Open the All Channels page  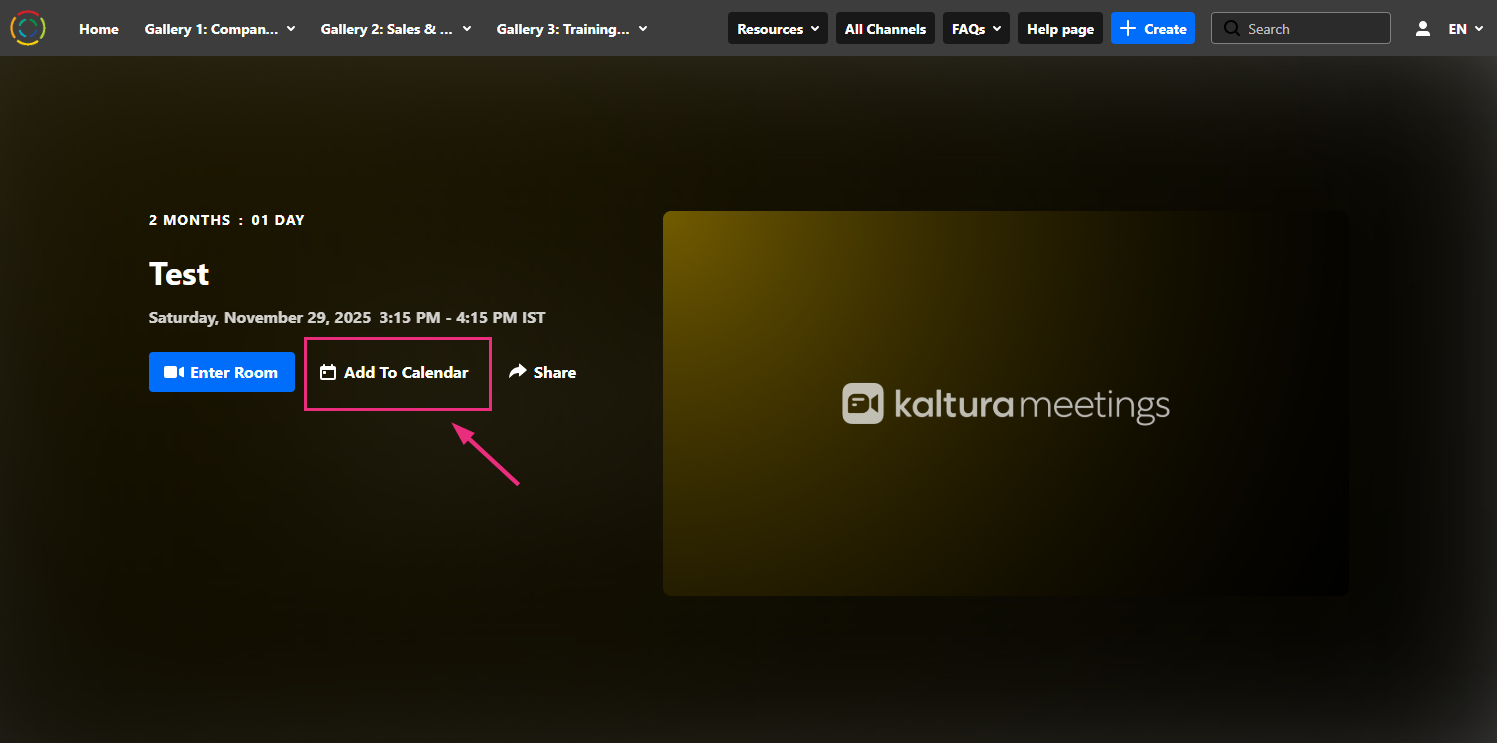pyautogui.click(x=886, y=29)
